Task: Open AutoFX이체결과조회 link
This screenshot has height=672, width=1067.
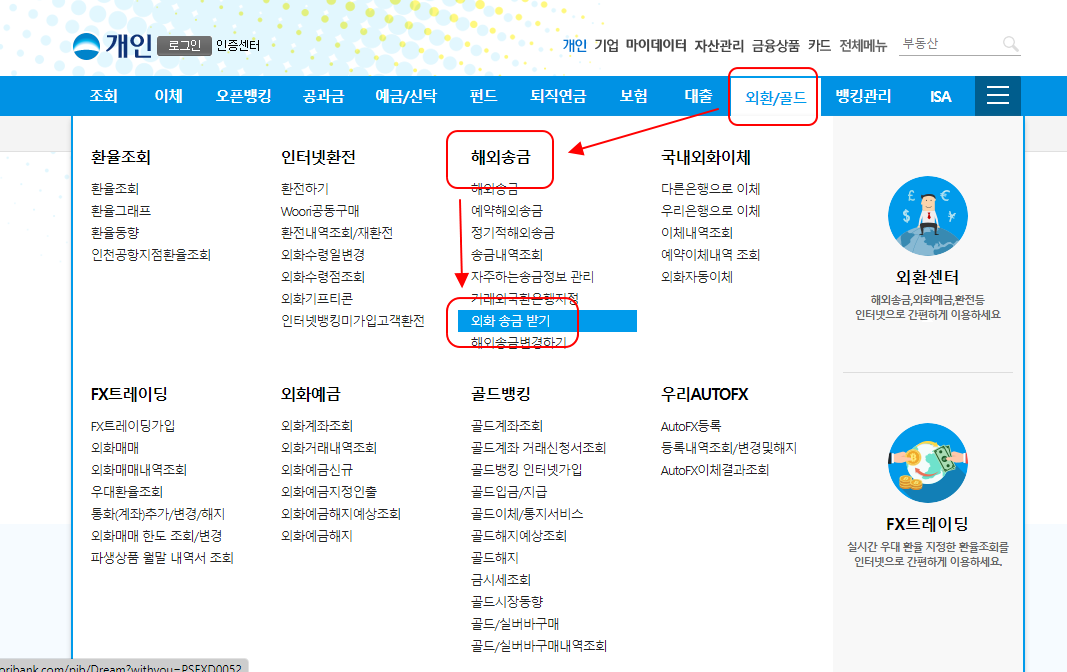Action: (x=715, y=470)
